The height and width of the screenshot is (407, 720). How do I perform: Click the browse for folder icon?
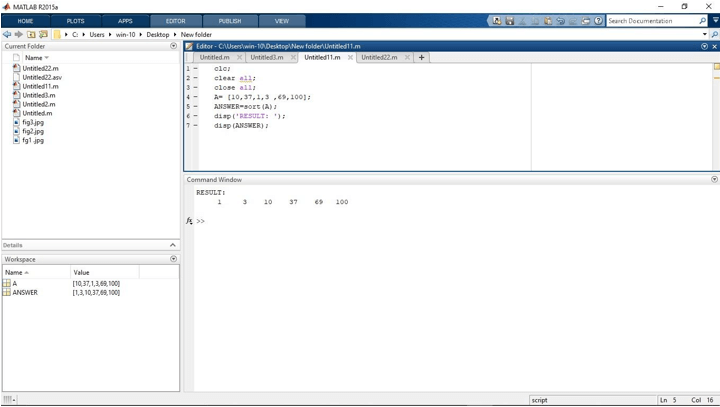pyautogui.click(x=43, y=34)
